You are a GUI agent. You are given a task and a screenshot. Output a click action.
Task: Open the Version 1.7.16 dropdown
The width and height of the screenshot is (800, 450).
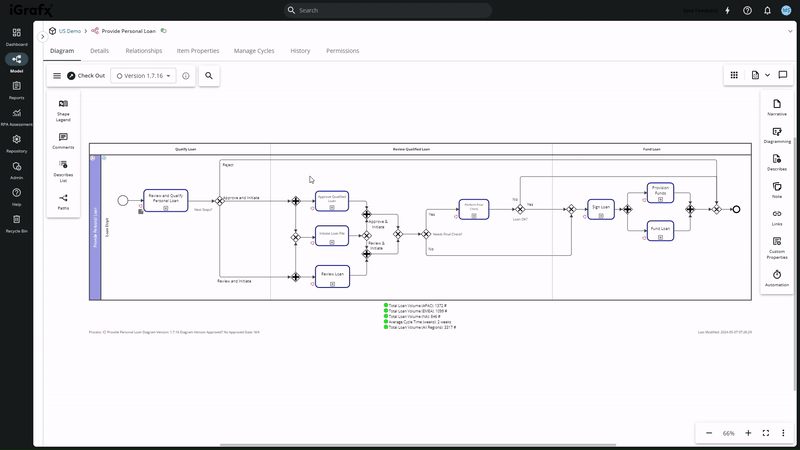pos(144,75)
